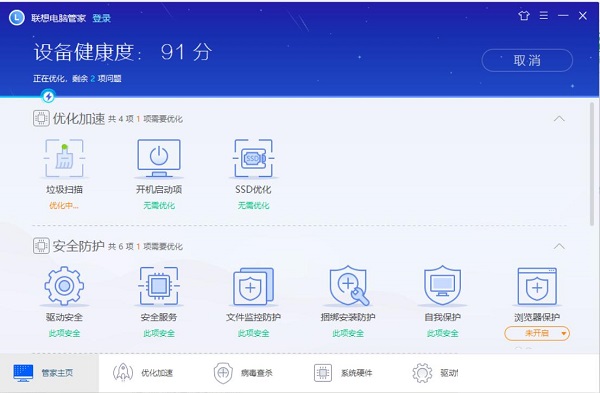
Task: Click the 优化中... status under 垃圾扫描
Action: [x=64, y=205]
